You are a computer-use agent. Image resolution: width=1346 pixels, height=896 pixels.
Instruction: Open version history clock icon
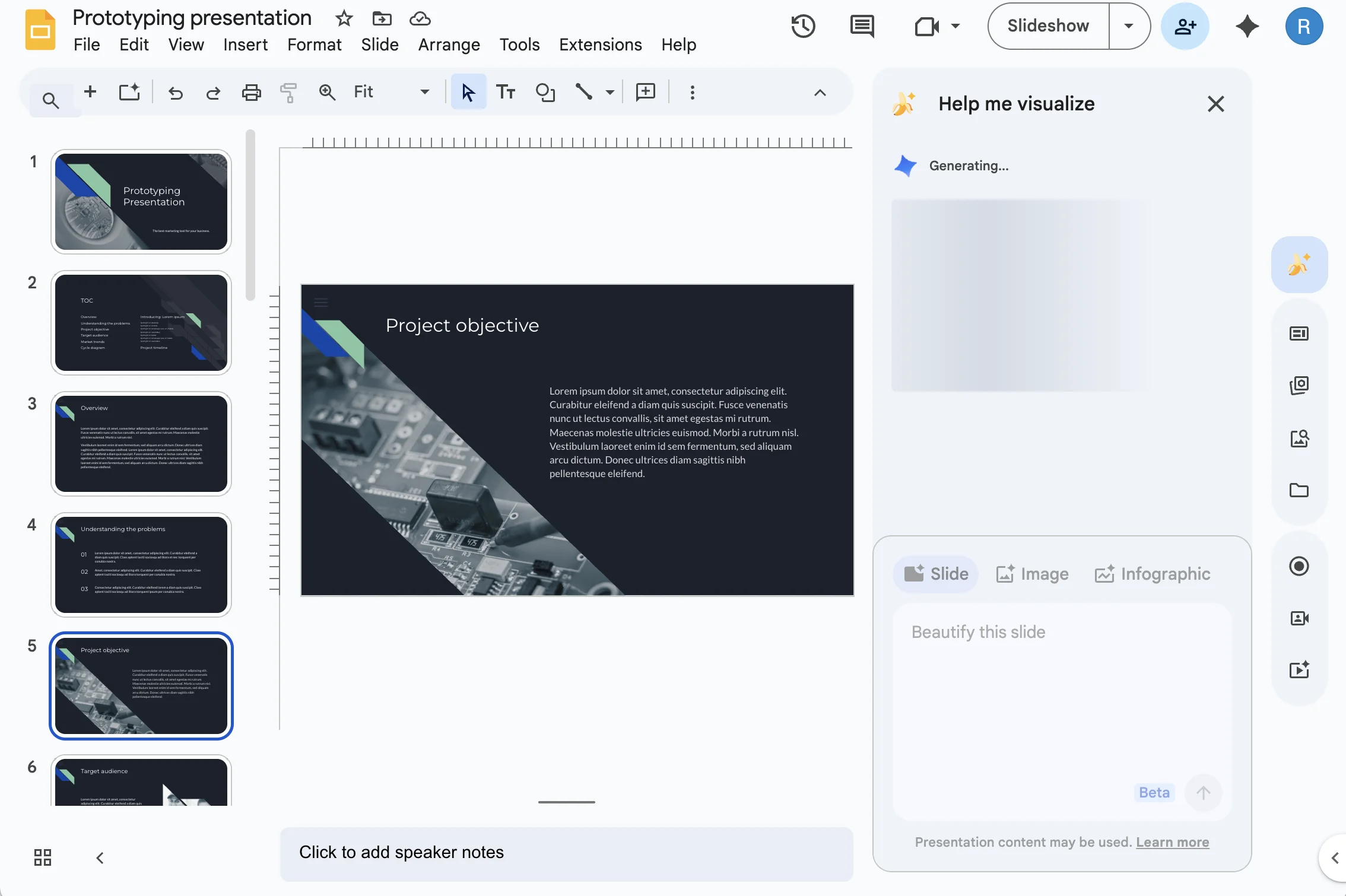coord(803,26)
